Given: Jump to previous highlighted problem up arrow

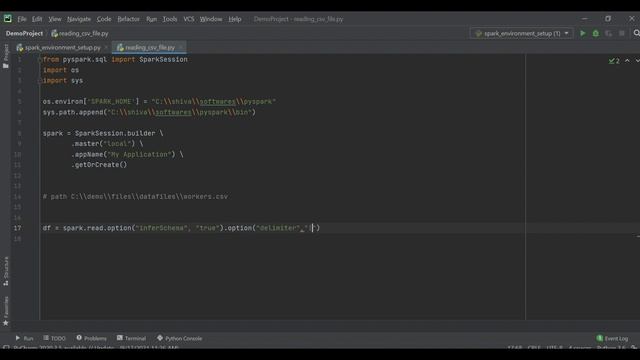Looking at the screenshot, I should (627, 61).
